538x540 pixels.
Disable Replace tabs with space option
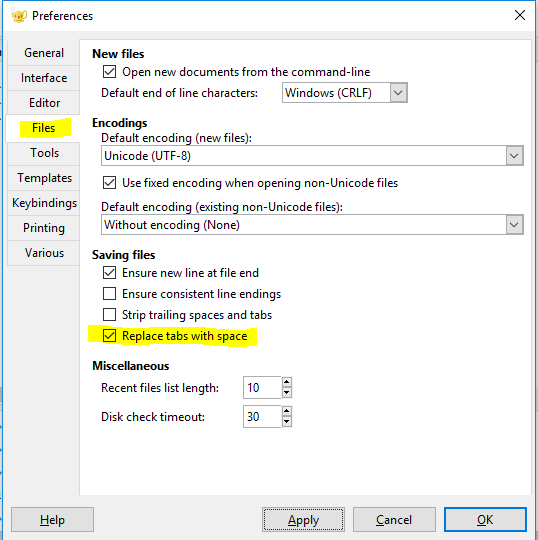[110, 335]
